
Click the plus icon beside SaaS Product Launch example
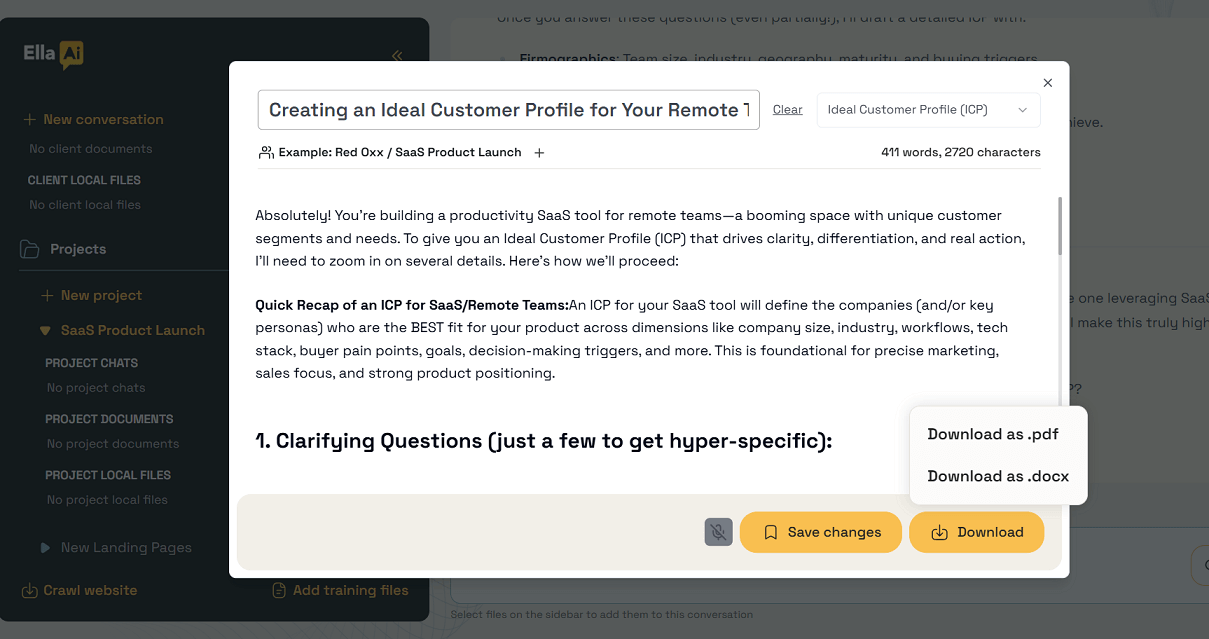pyautogui.click(x=539, y=153)
